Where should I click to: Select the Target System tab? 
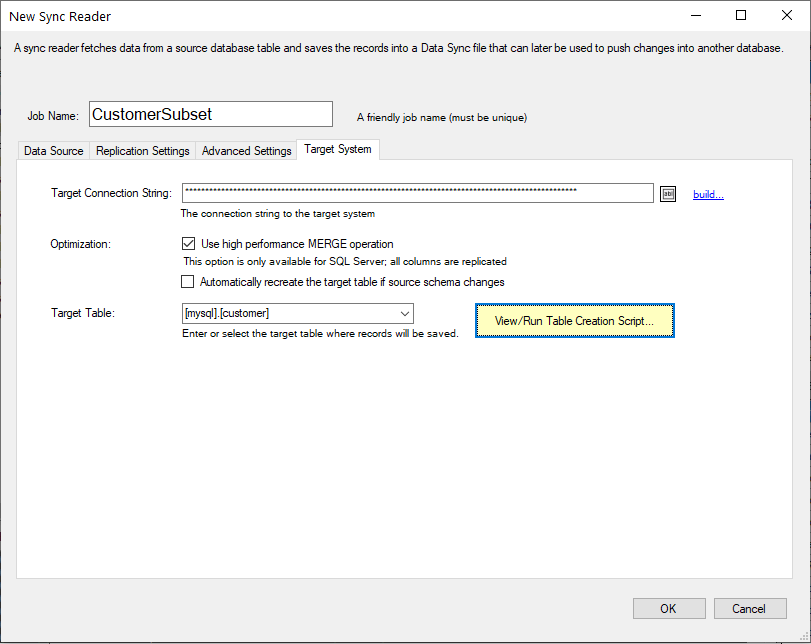[338, 150]
